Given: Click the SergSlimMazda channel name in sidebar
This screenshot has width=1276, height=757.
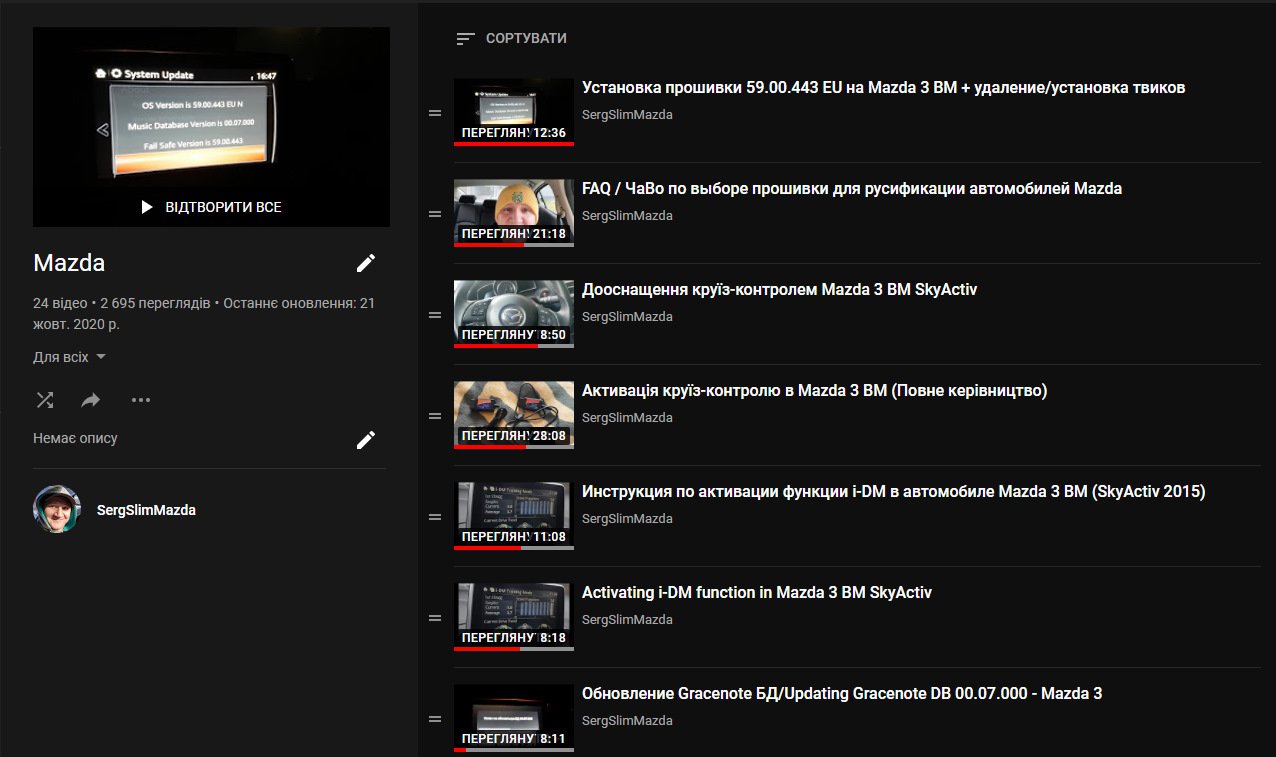Looking at the screenshot, I should click(146, 510).
